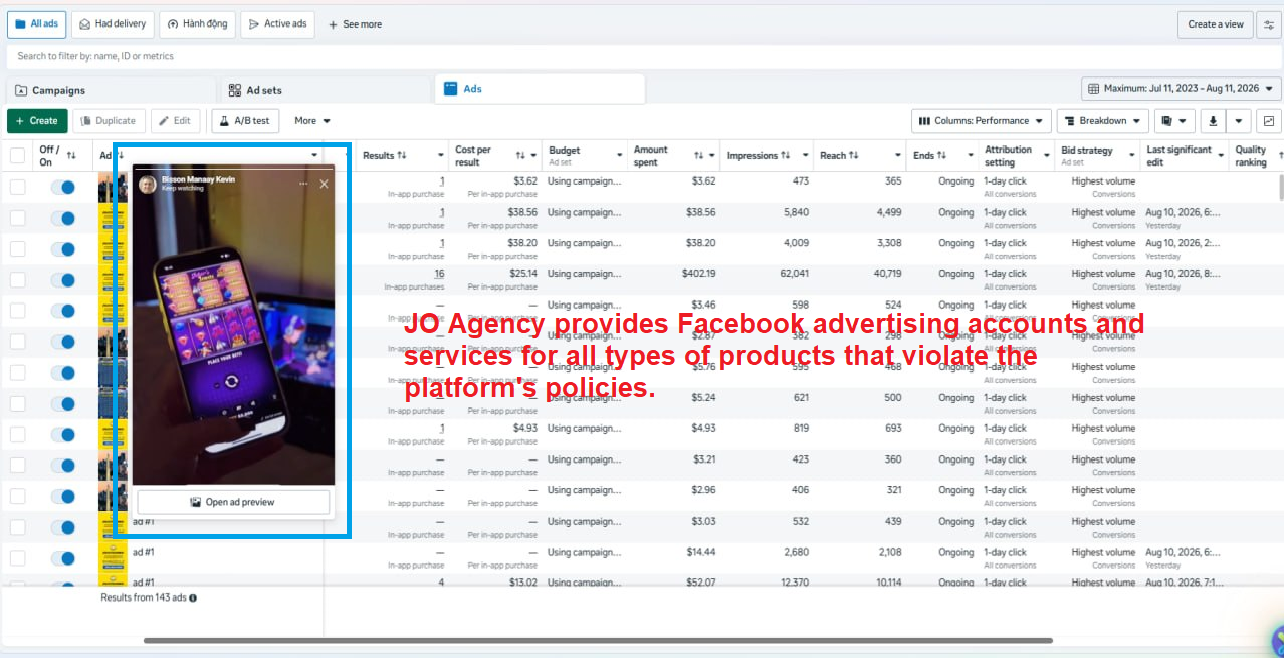Screen dimensions: 1284x658
Task: Click info icon beside Results from 143 ads
Action: tap(193, 598)
